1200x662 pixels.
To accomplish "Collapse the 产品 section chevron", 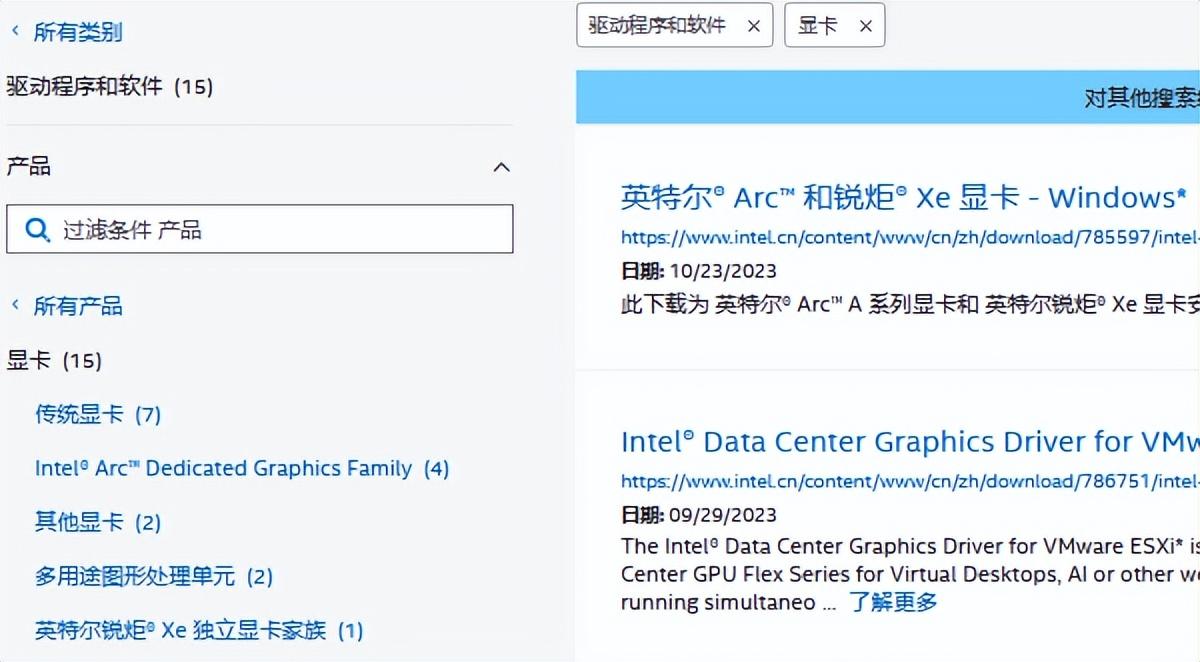I will tap(502, 167).
